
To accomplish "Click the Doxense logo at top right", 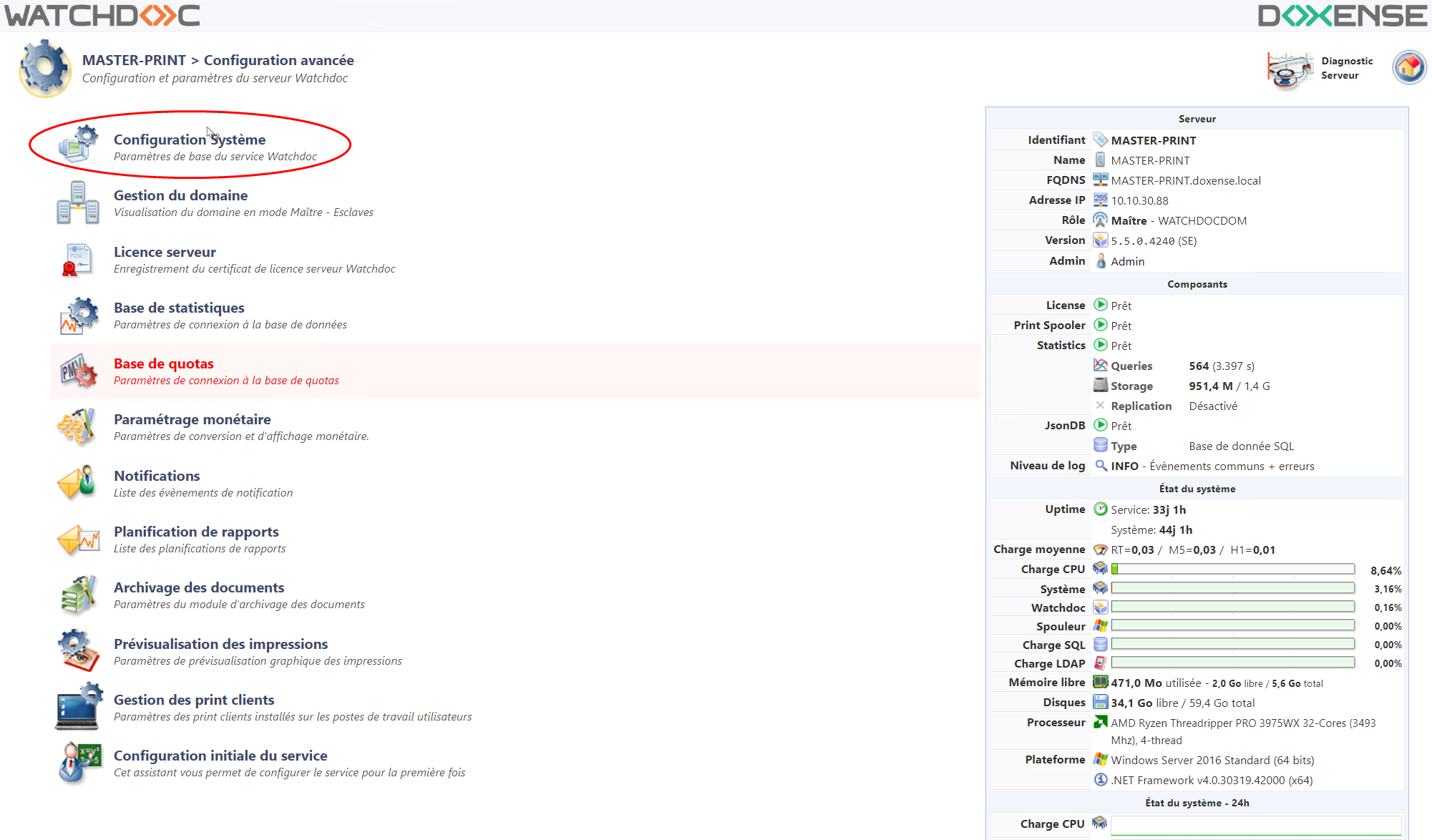I will point(1341,16).
